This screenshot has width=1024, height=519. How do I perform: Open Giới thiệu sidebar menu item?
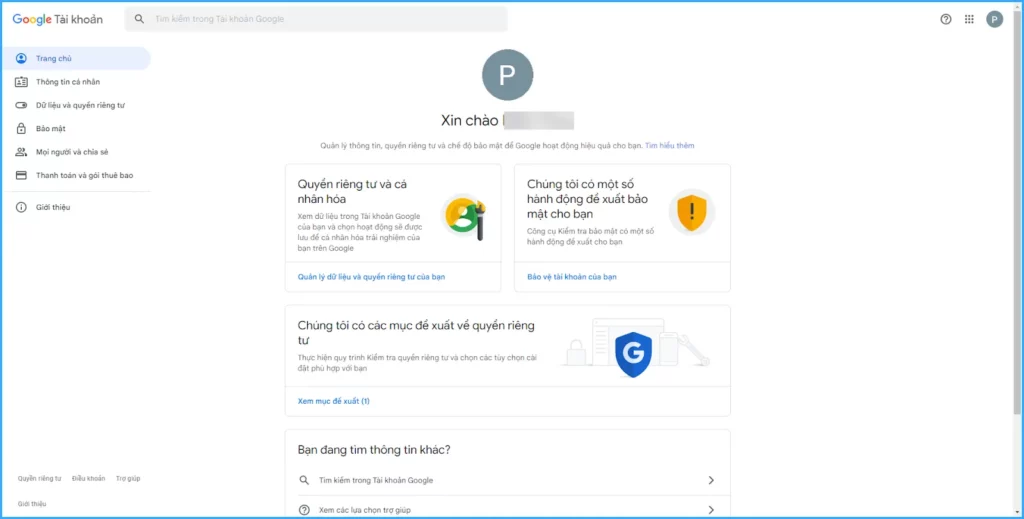coord(76,207)
